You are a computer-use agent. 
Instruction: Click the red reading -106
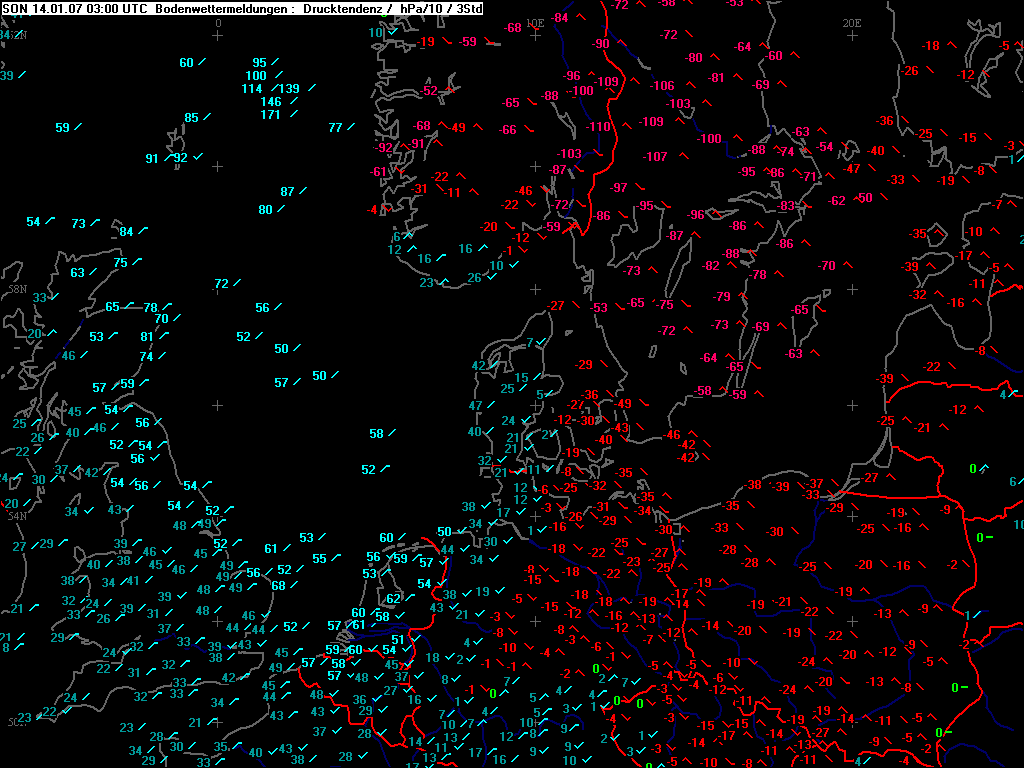662,86
